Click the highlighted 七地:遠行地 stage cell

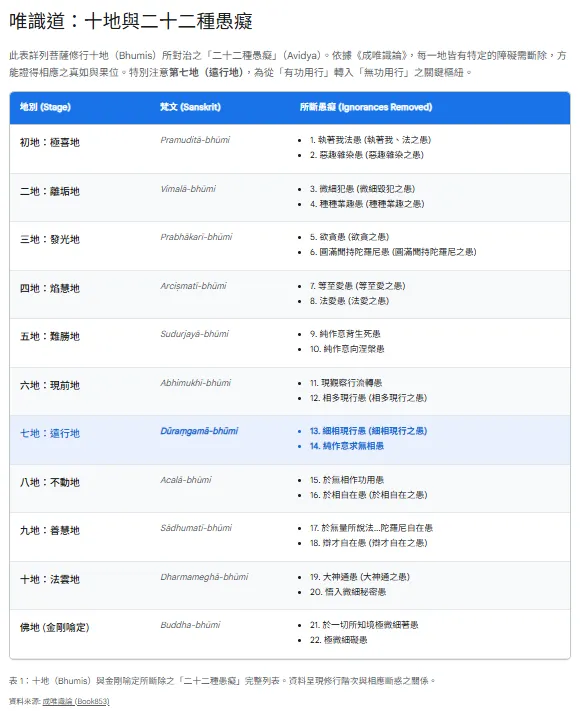(50, 433)
